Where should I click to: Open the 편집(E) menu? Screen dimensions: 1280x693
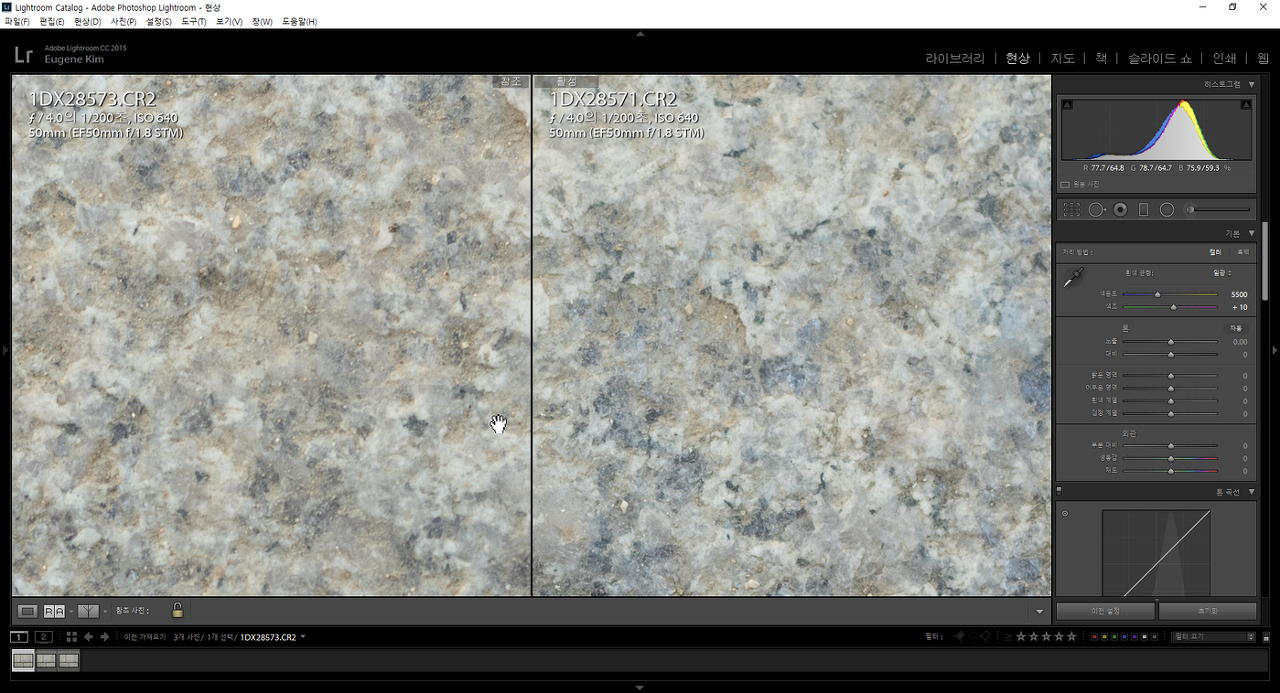(x=52, y=21)
